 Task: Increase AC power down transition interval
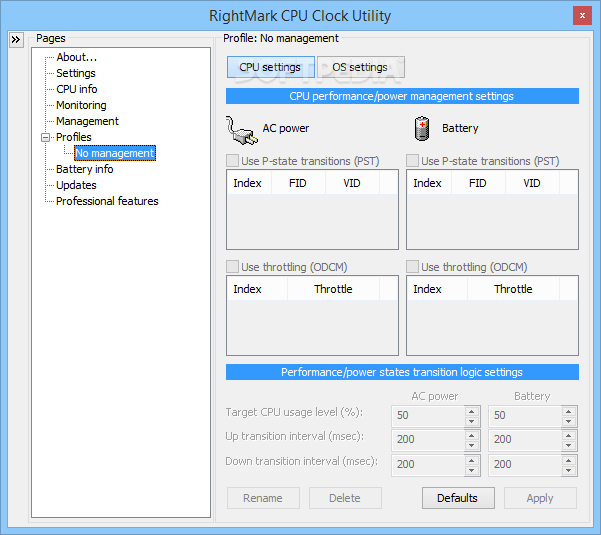tap(472, 460)
